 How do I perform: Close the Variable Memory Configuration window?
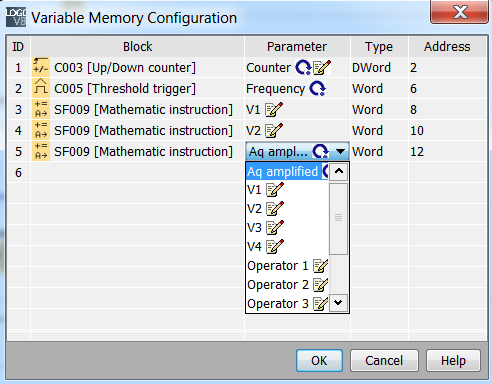coord(460,12)
